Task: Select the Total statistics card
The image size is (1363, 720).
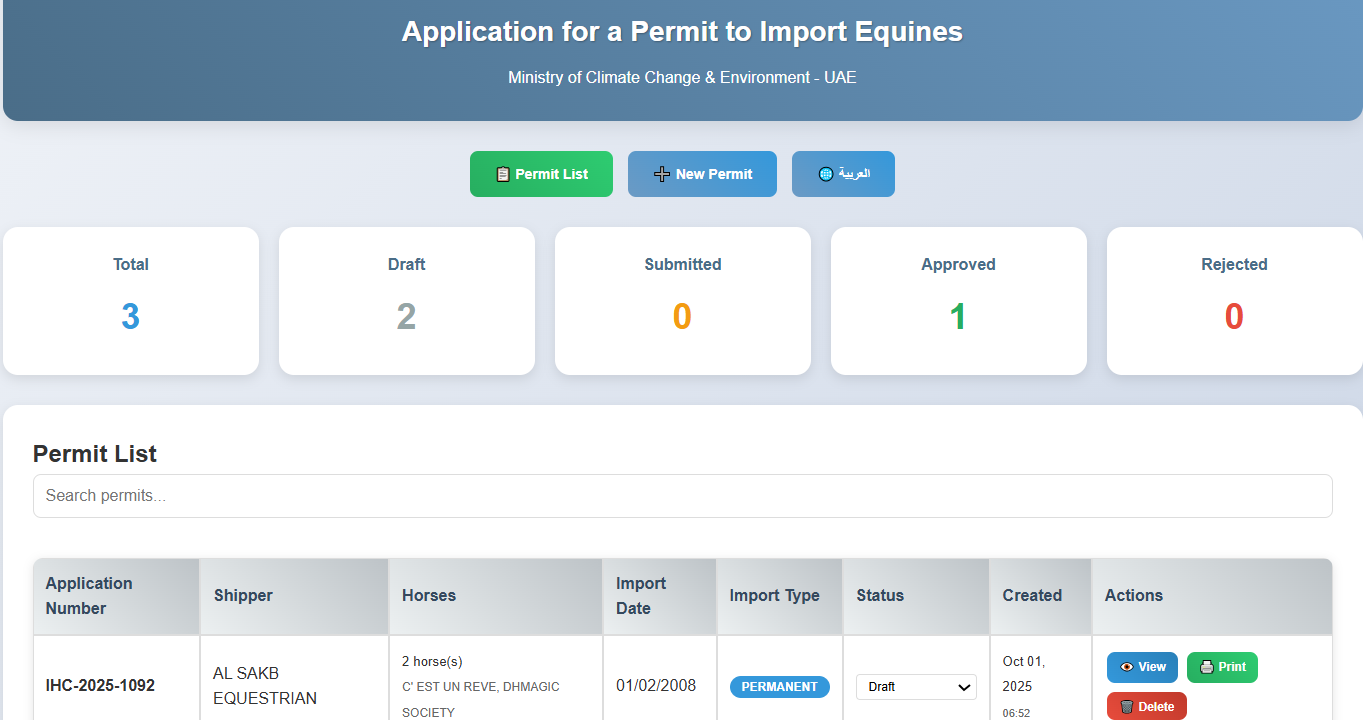Action: pyautogui.click(x=130, y=300)
